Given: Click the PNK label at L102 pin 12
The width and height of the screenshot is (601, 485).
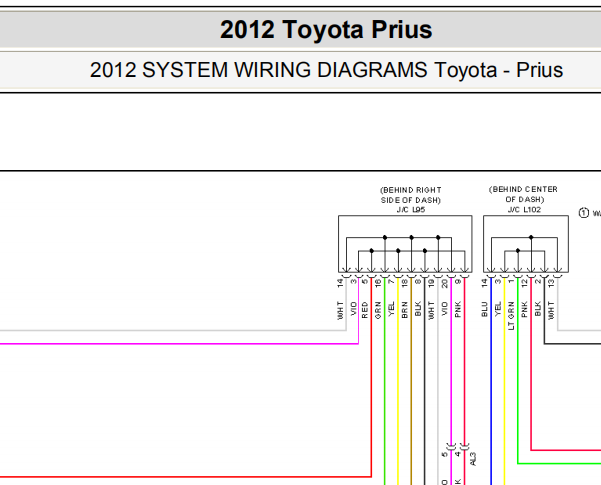Looking at the screenshot, I should tap(524, 310).
